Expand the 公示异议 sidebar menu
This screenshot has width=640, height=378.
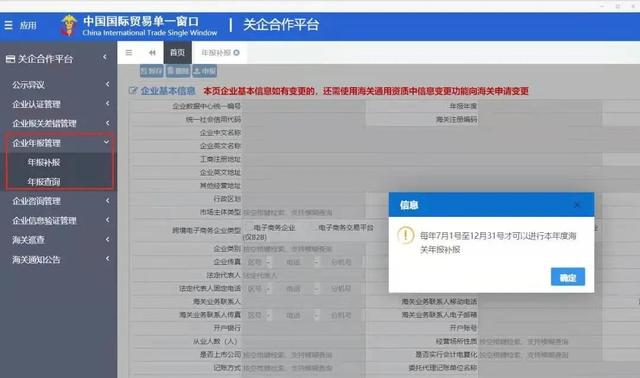[x=58, y=84]
